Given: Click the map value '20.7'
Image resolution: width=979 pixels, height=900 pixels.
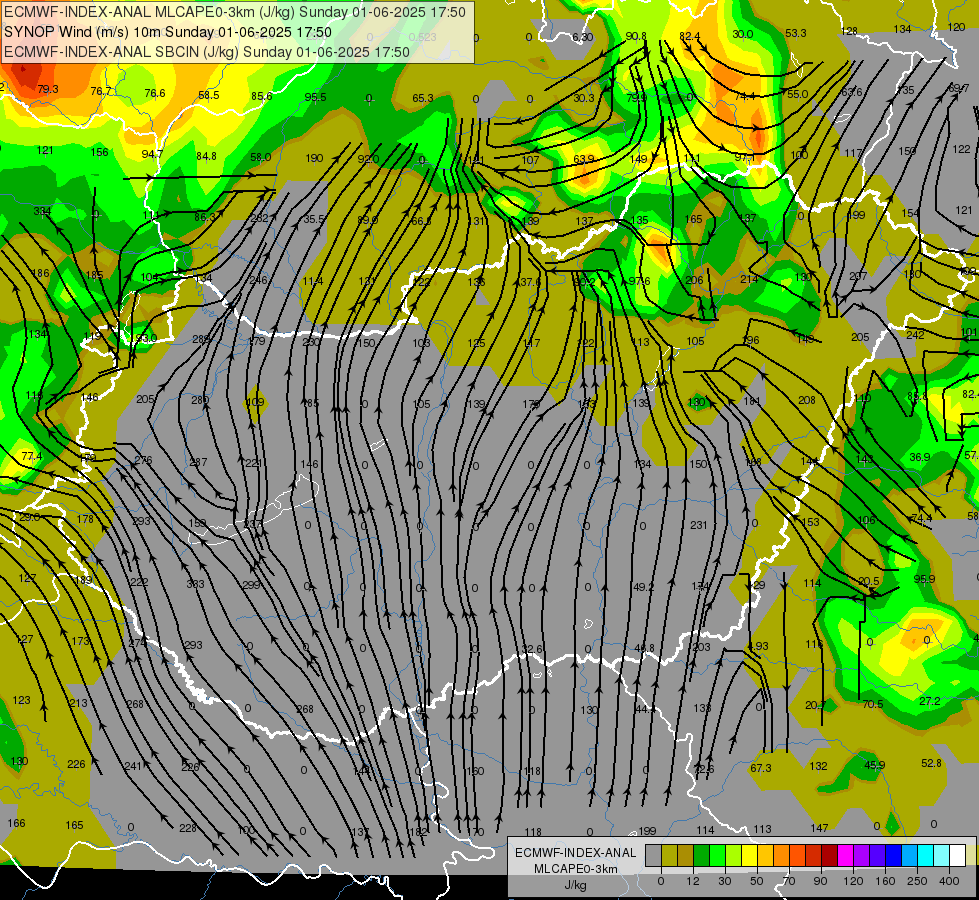Looking at the screenshot, I should coord(815,705).
